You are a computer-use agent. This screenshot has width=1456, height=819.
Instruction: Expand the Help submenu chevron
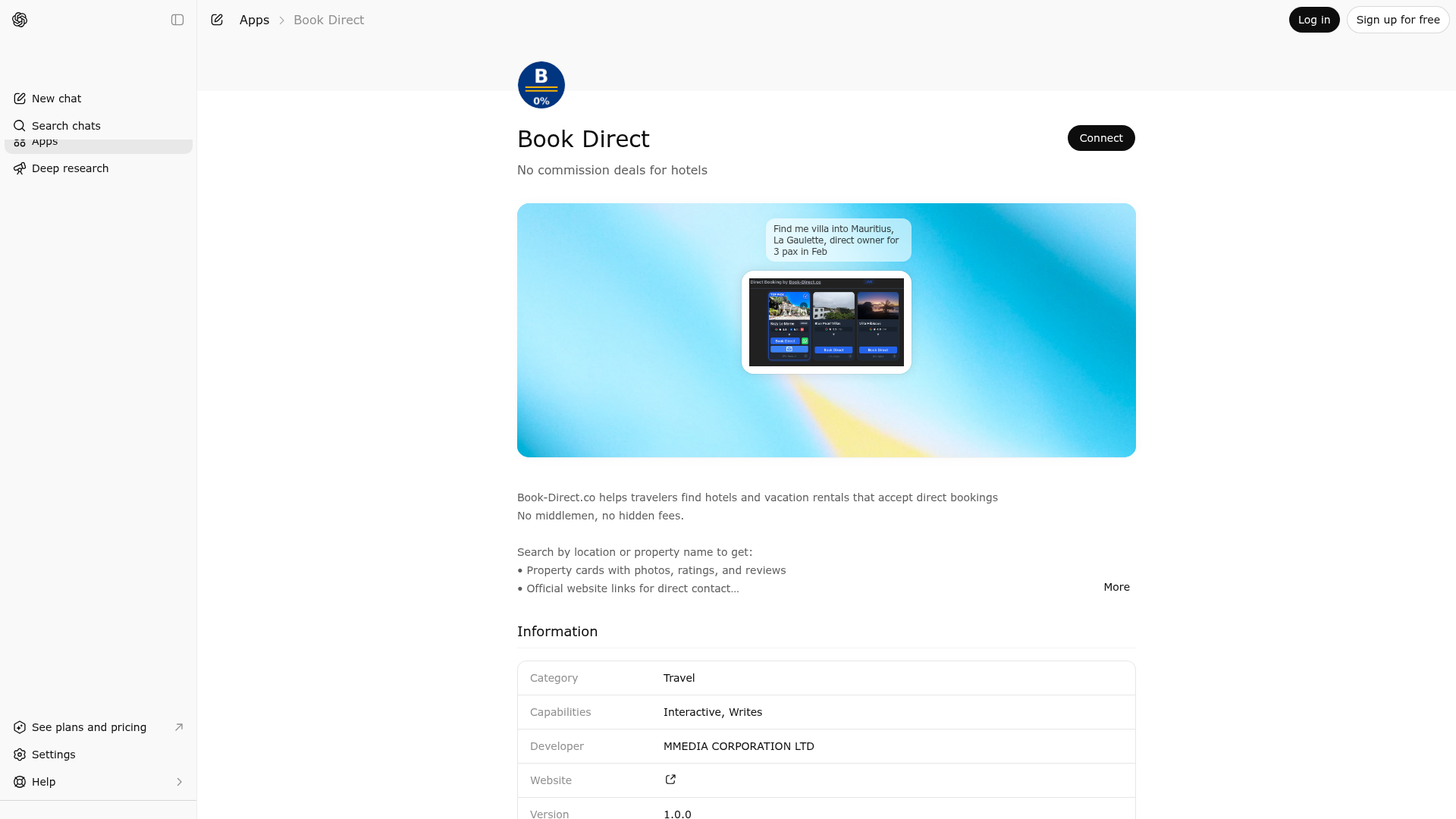[x=180, y=781]
